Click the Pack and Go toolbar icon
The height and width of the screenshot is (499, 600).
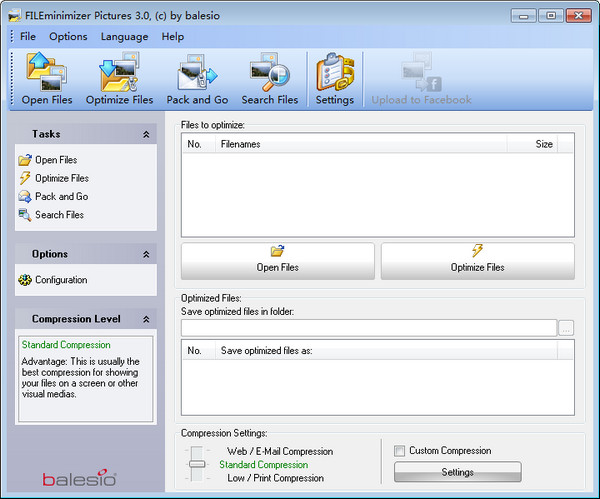tap(197, 79)
